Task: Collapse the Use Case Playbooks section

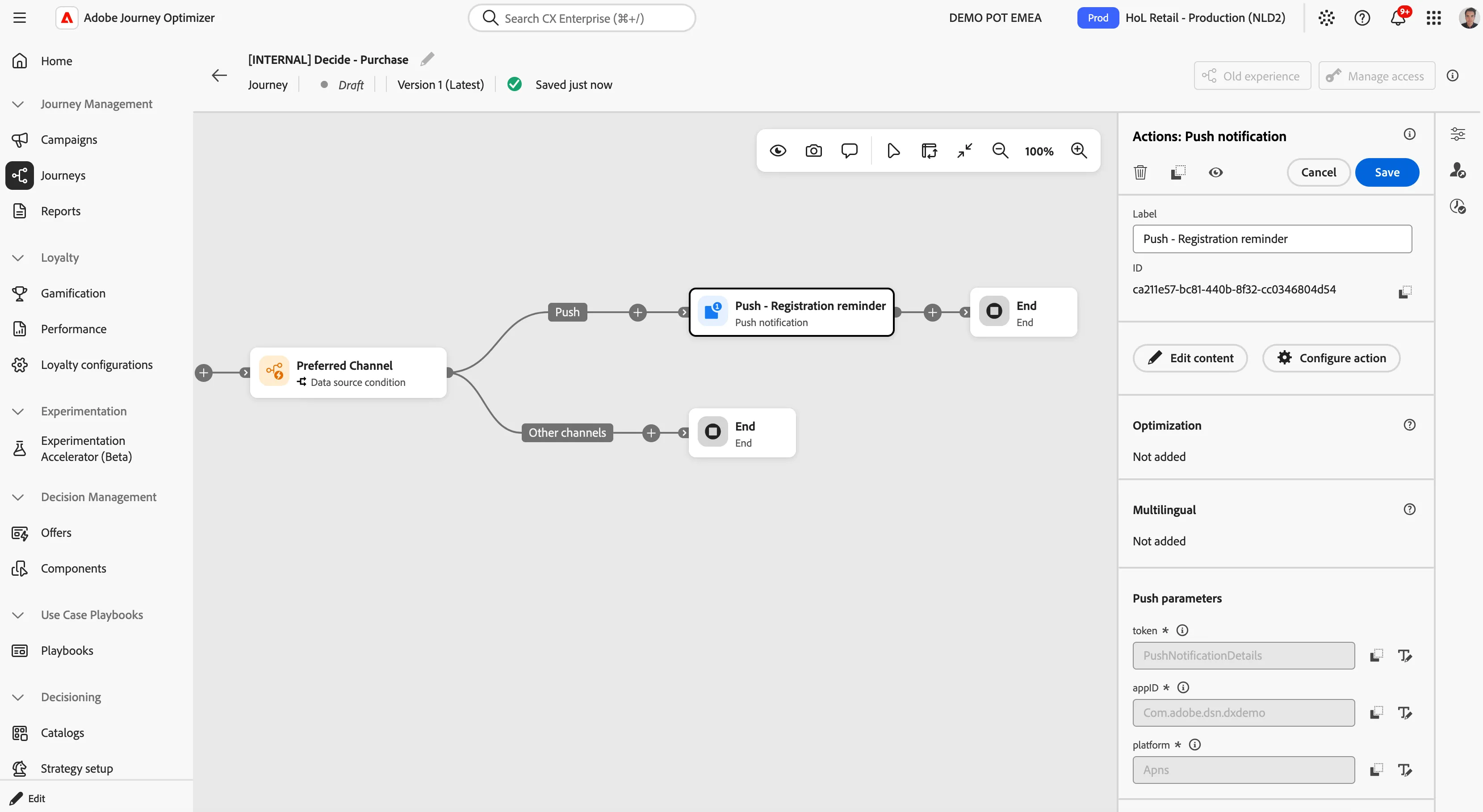Action: (18, 615)
